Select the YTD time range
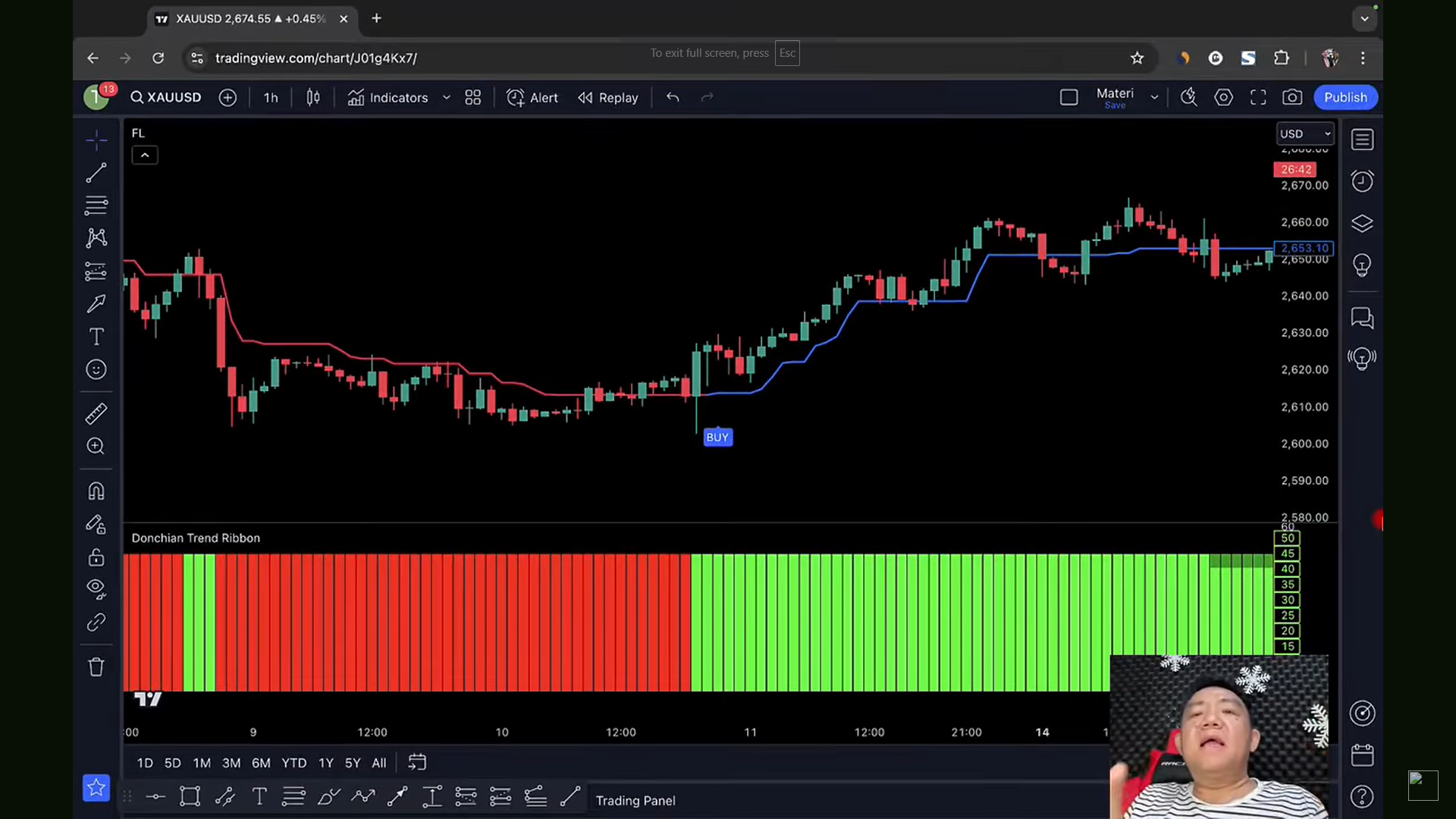Viewport: 1456px width, 819px height. [x=293, y=763]
